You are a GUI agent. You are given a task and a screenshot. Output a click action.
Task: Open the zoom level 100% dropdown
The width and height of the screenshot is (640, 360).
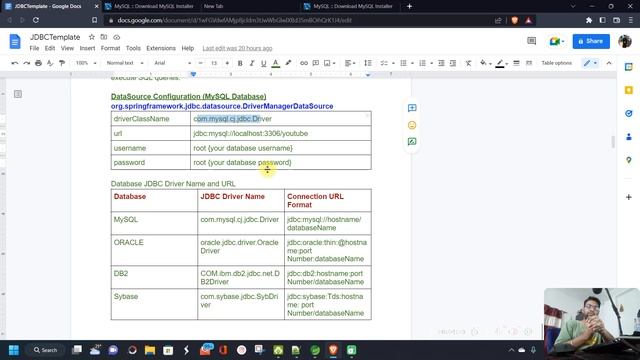click(86, 63)
